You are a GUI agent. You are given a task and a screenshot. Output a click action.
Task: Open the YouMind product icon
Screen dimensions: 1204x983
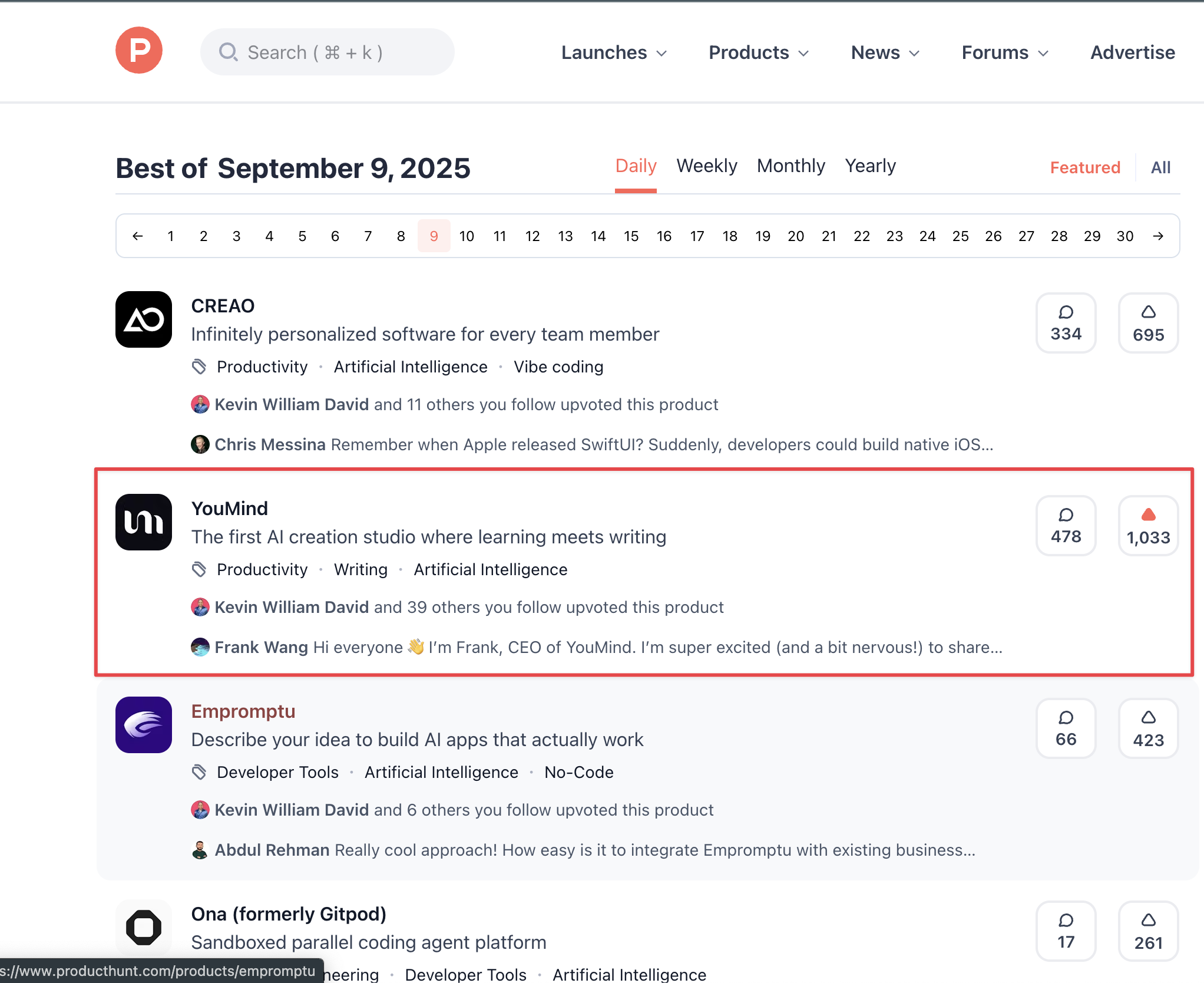pyautogui.click(x=144, y=522)
